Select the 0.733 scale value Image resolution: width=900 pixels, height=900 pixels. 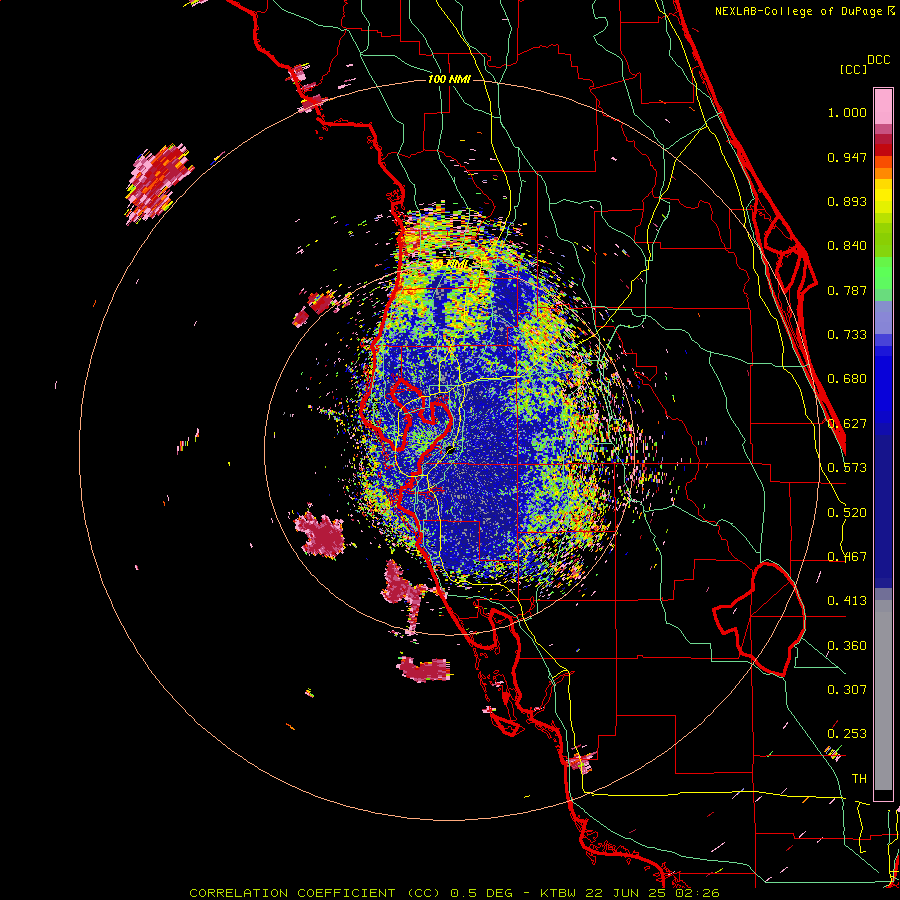click(847, 335)
